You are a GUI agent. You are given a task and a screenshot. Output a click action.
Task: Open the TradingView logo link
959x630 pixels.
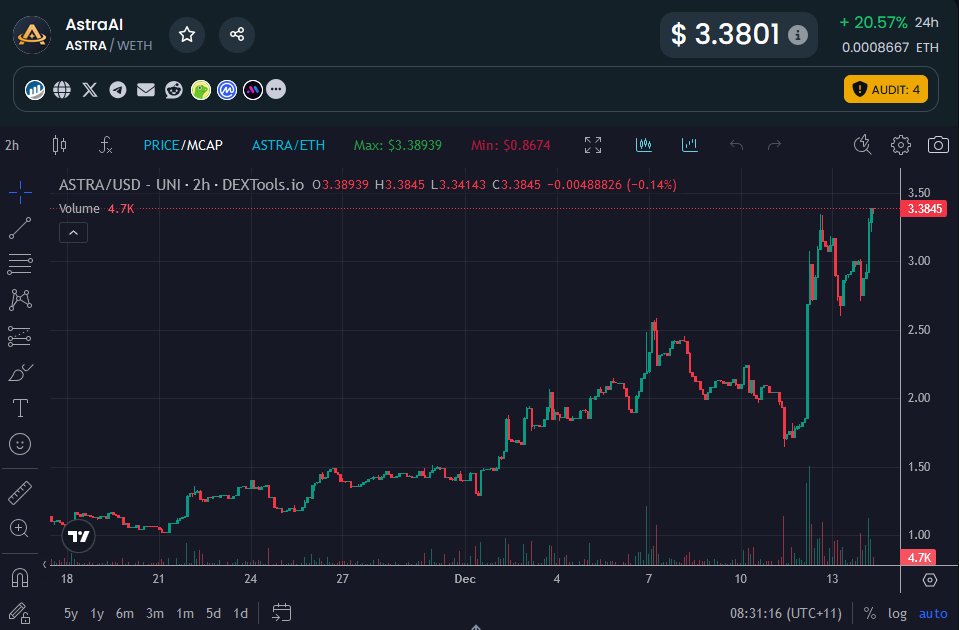coord(78,536)
